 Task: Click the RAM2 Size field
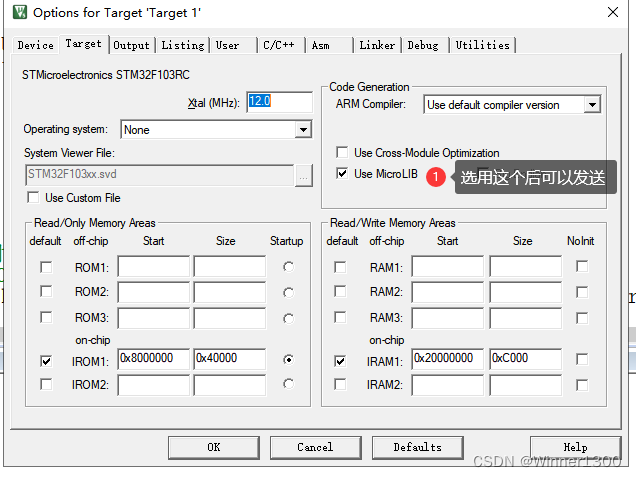(x=526, y=292)
